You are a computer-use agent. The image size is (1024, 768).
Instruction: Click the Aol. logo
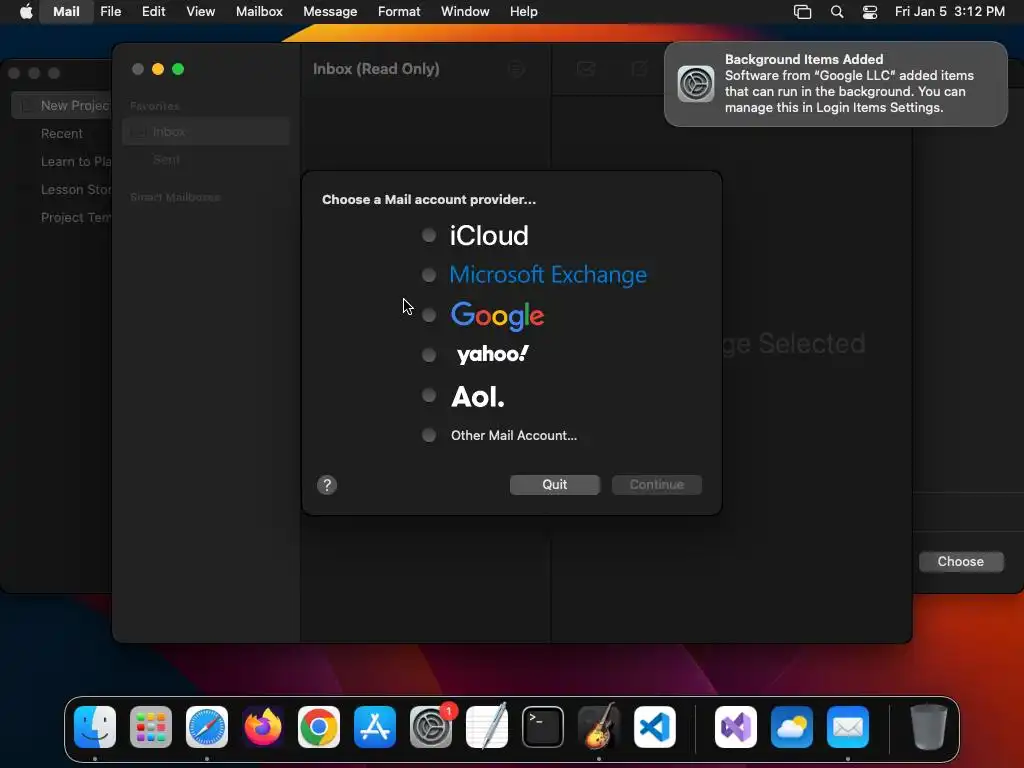(x=477, y=396)
